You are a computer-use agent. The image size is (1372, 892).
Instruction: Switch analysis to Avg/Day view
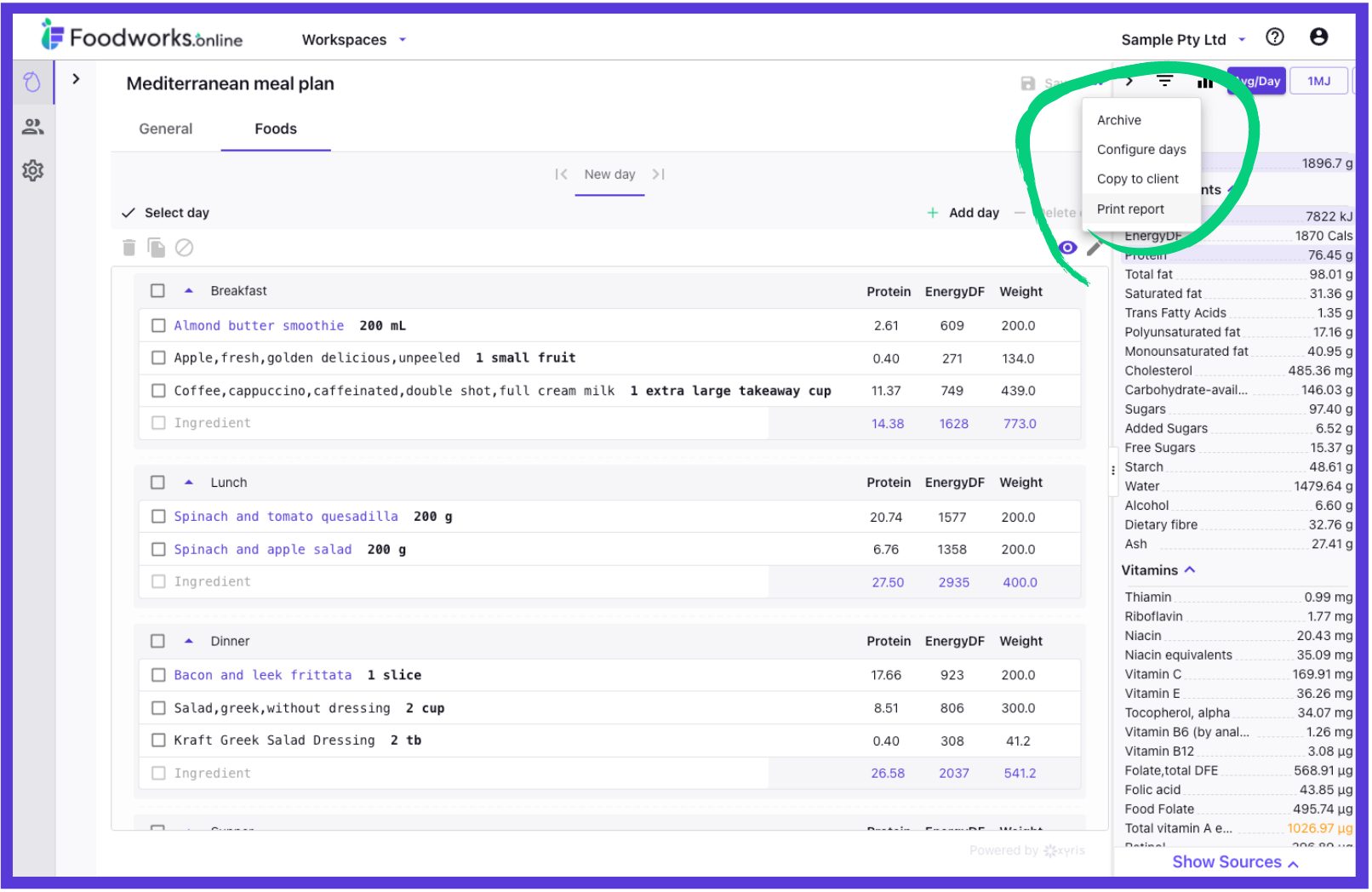1257,82
